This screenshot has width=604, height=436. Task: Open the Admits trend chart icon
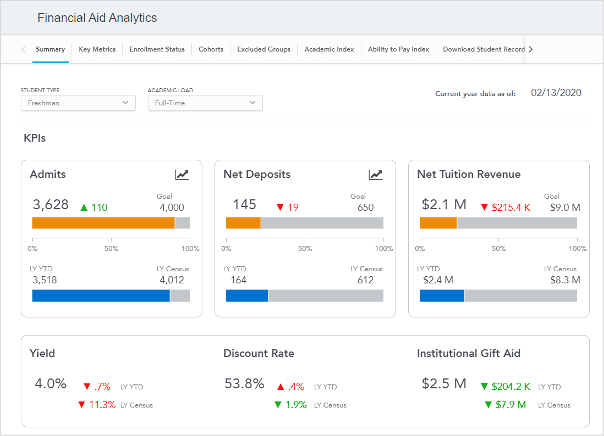(182, 175)
